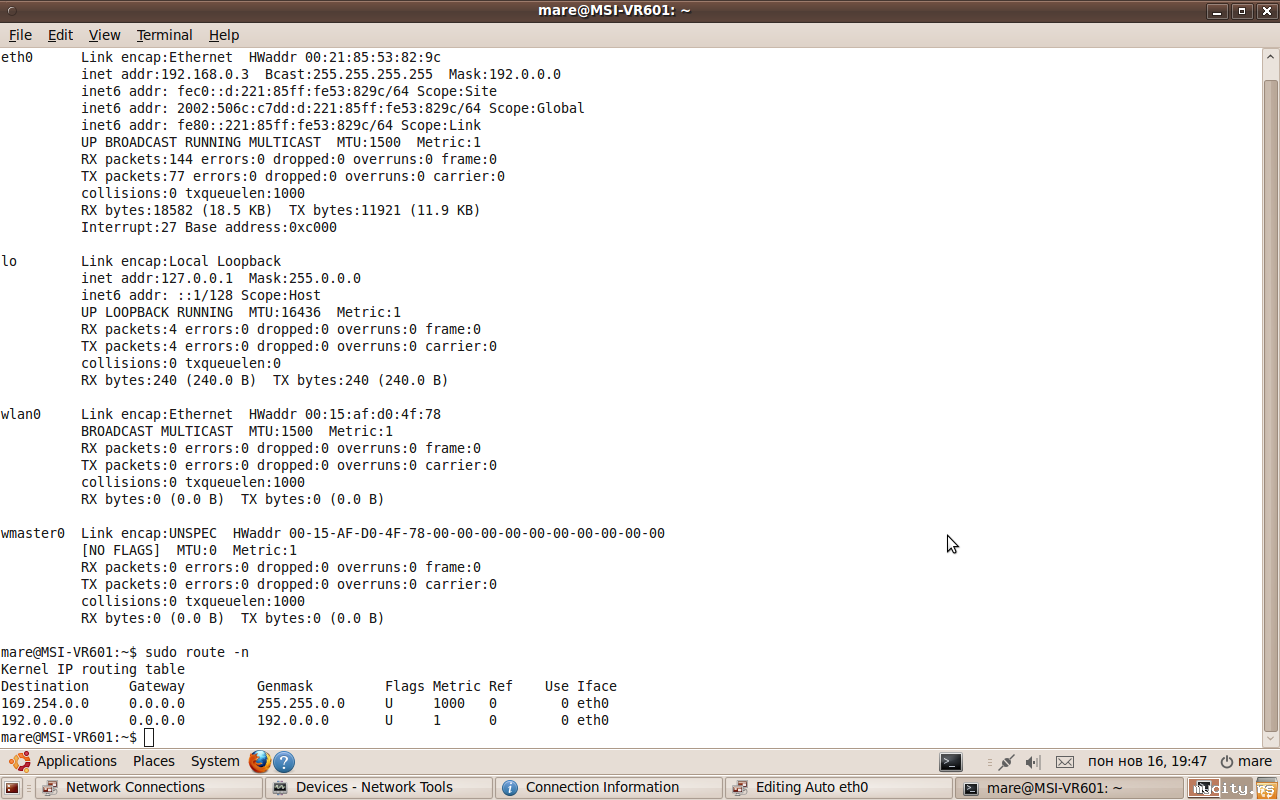This screenshot has height=800, width=1280.
Task: Click the Metric value 1000 in the routing table
Action: point(449,703)
